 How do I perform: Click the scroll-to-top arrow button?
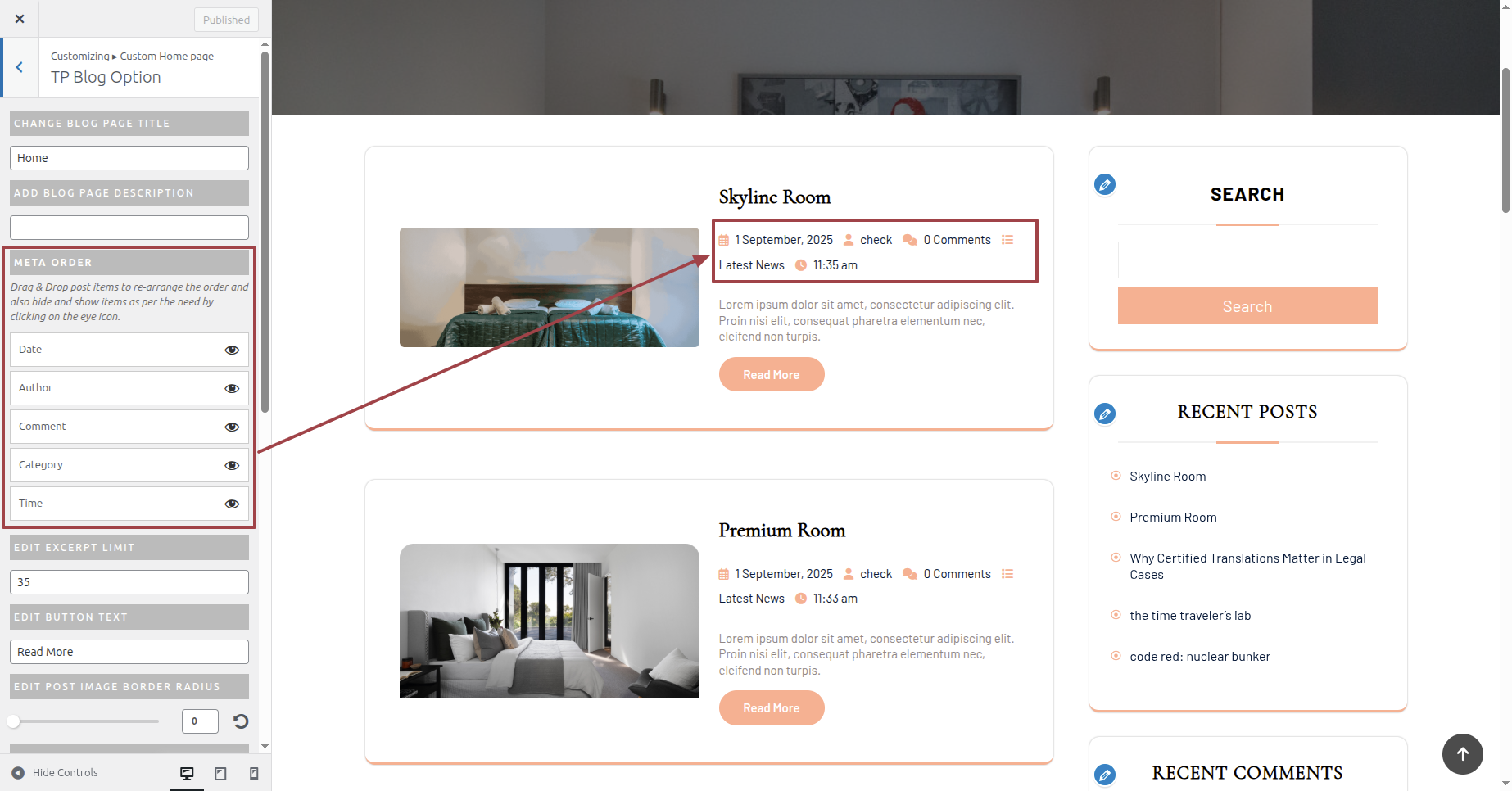[x=1462, y=754]
